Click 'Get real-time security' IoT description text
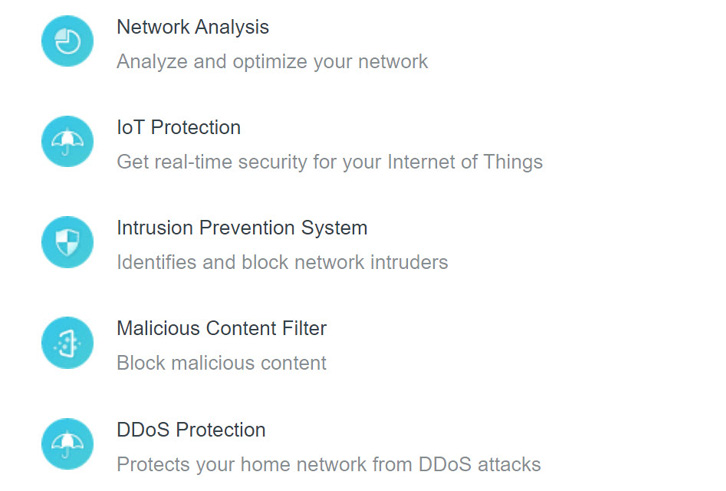The image size is (726, 491). (330, 163)
